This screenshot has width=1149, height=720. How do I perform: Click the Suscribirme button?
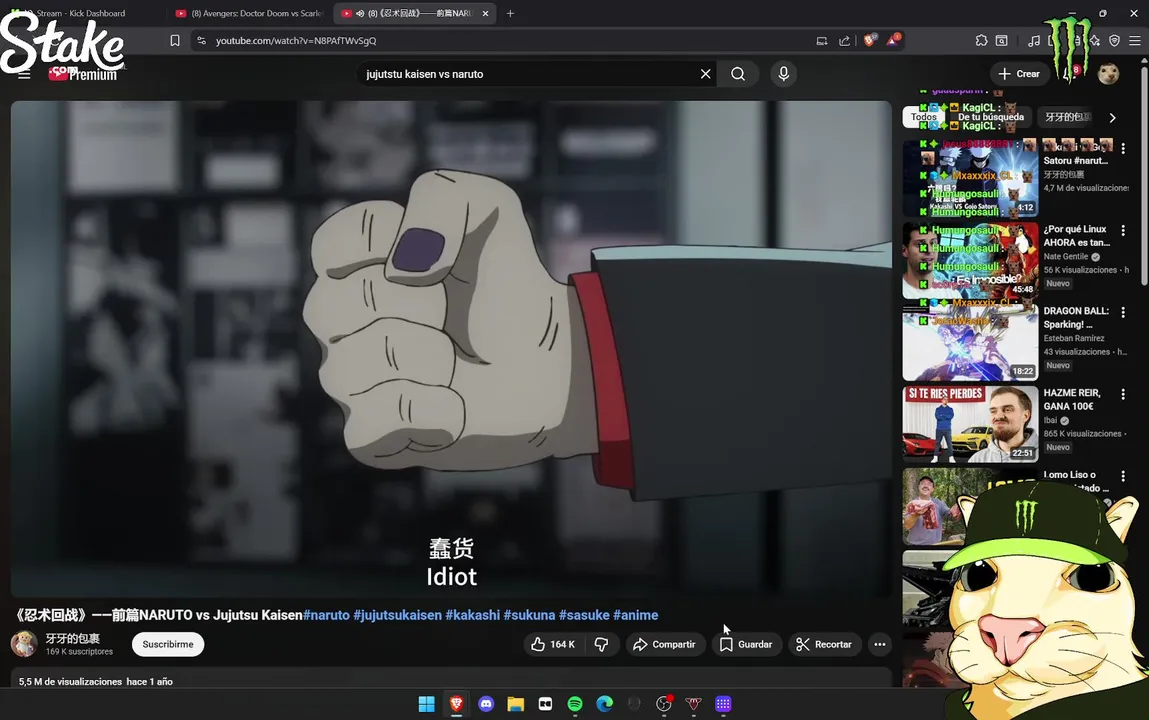click(168, 645)
